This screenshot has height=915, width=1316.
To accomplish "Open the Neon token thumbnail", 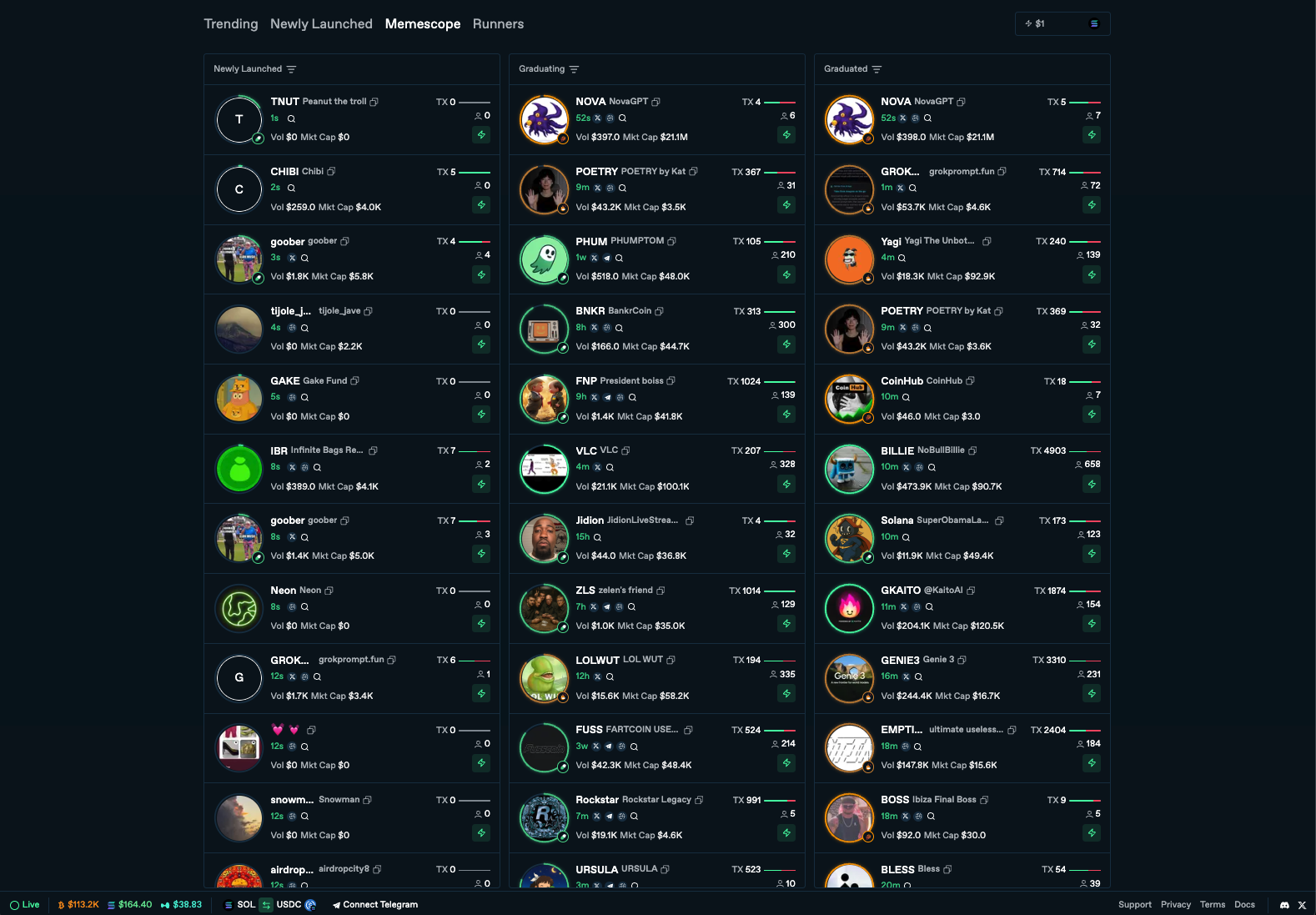I will tap(239, 608).
